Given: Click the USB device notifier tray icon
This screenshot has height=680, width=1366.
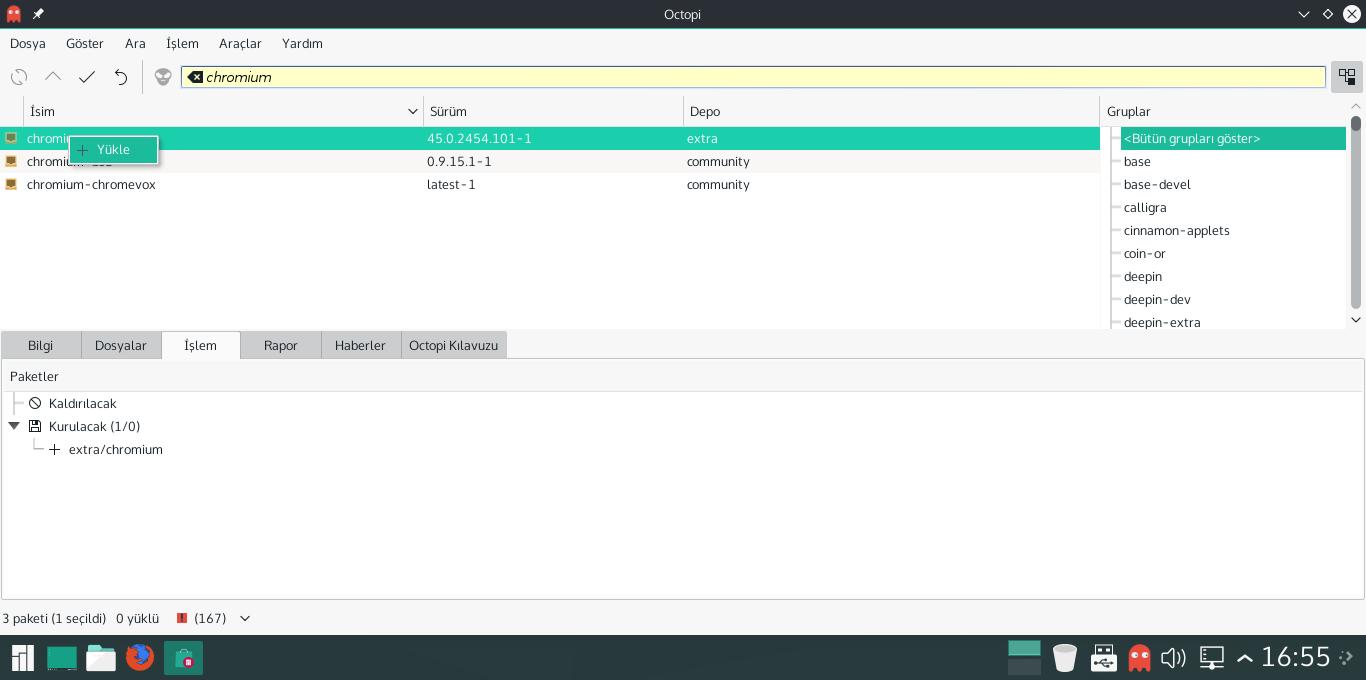Looking at the screenshot, I should click(1103, 657).
